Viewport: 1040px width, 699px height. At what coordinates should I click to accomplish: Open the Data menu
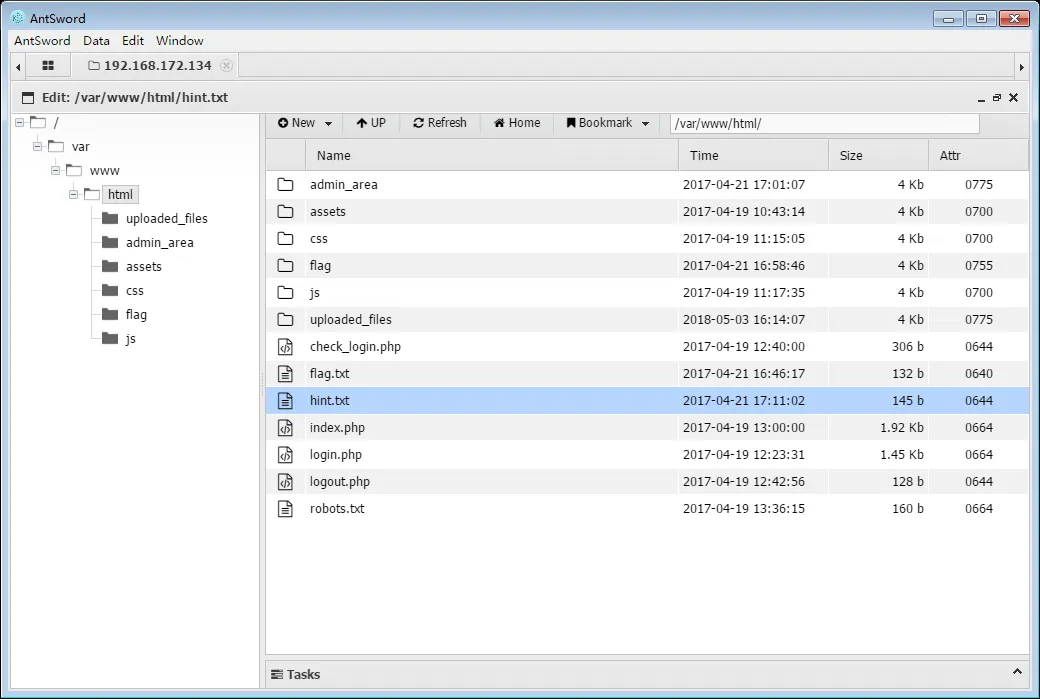(x=96, y=41)
